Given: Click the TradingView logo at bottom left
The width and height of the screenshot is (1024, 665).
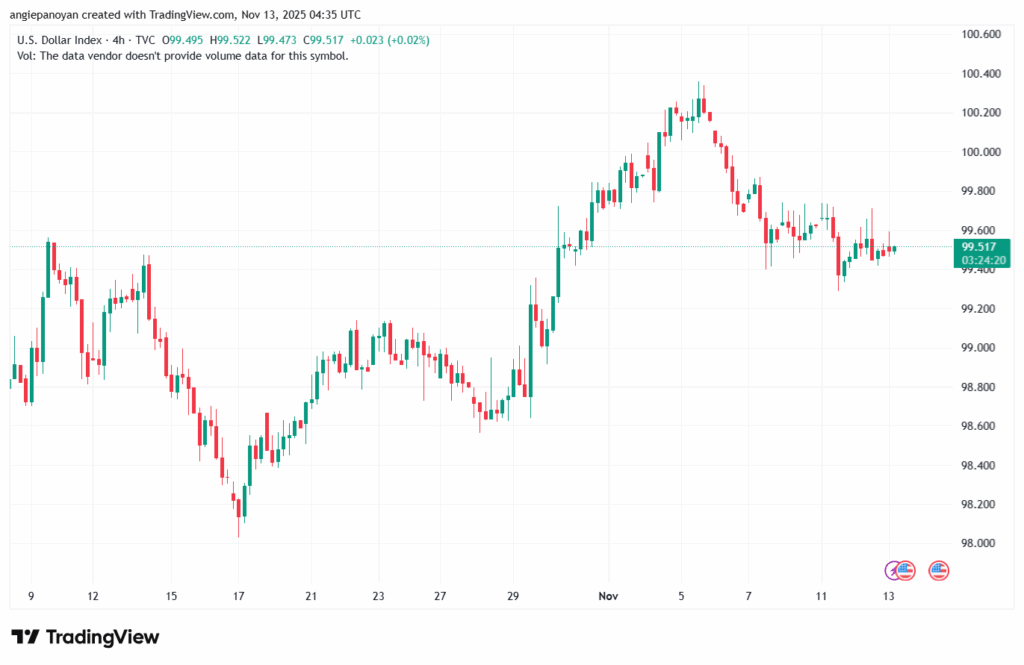Looking at the screenshot, I should [x=85, y=637].
